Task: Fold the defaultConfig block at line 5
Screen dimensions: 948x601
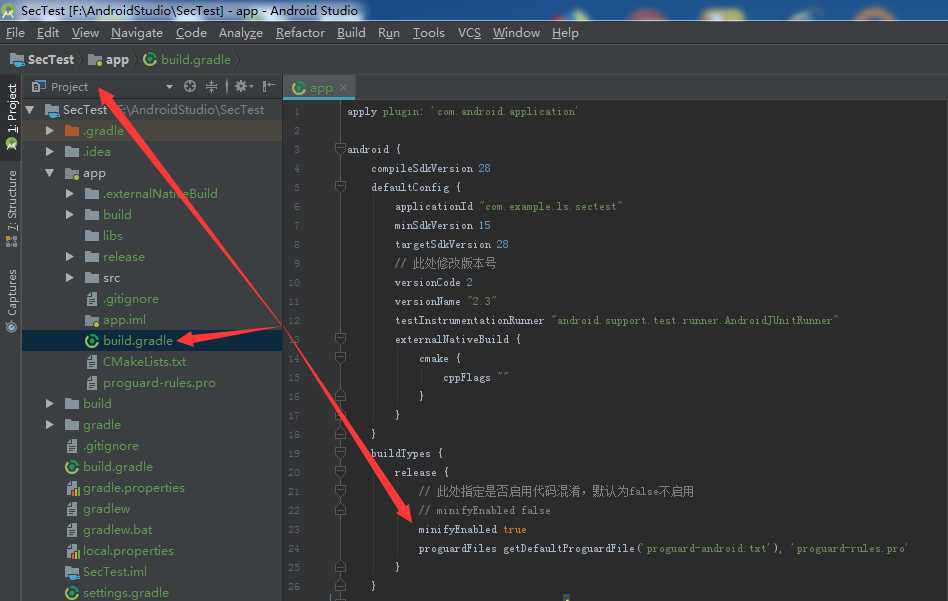Action: tap(340, 187)
